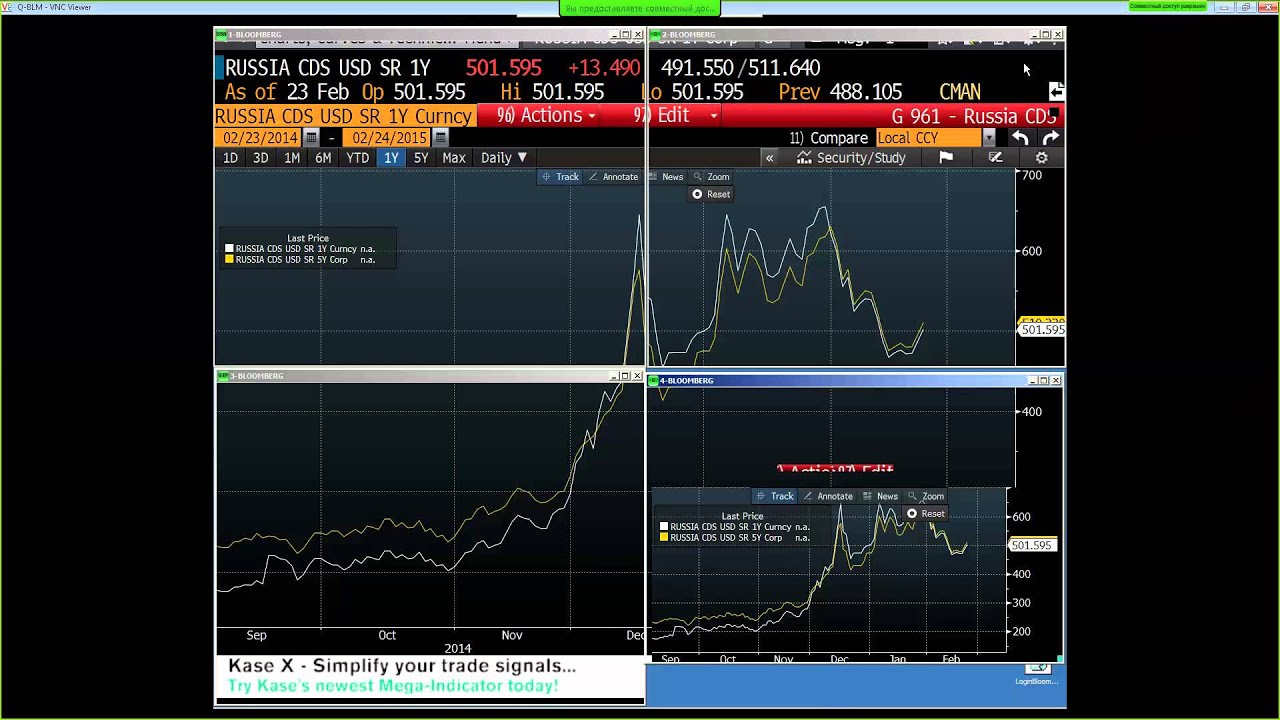Open chart settings gear icon
The width and height of the screenshot is (1280, 720).
tap(1041, 158)
